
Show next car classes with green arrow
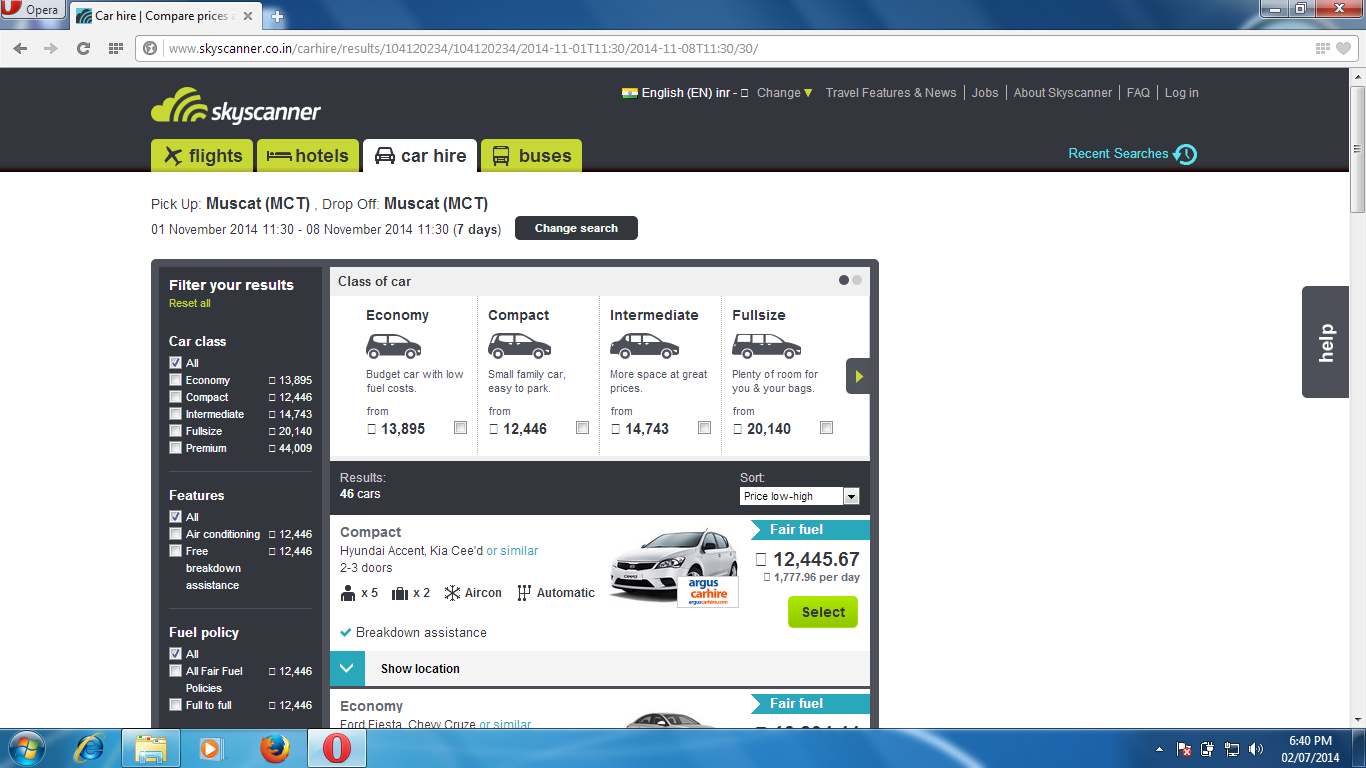pyautogui.click(x=858, y=376)
